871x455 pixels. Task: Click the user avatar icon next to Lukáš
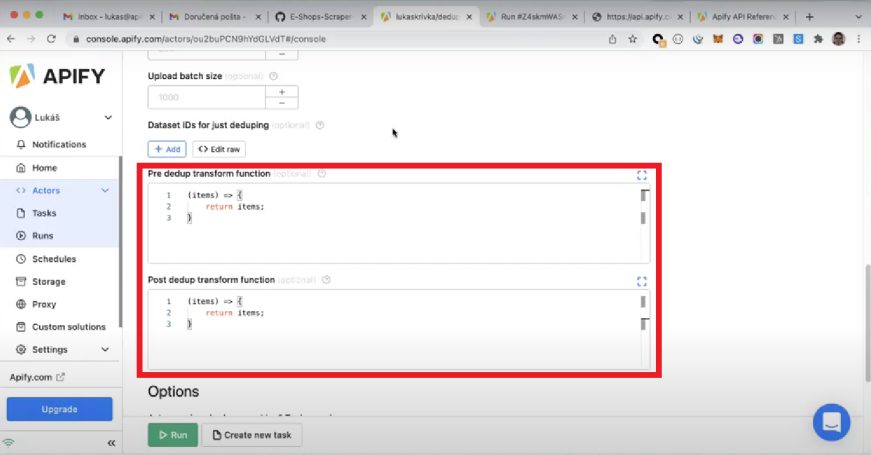pyautogui.click(x=21, y=117)
